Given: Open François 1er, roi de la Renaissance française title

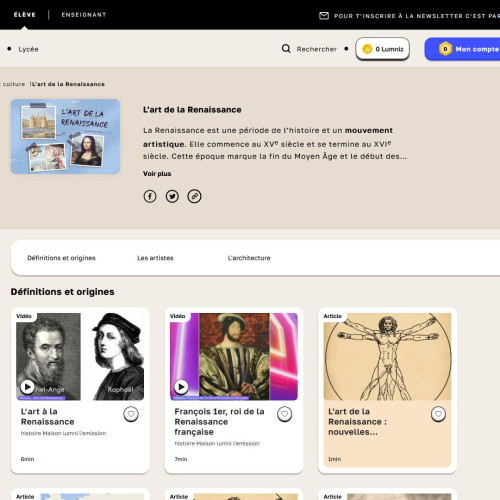Looking at the screenshot, I should (219, 422).
